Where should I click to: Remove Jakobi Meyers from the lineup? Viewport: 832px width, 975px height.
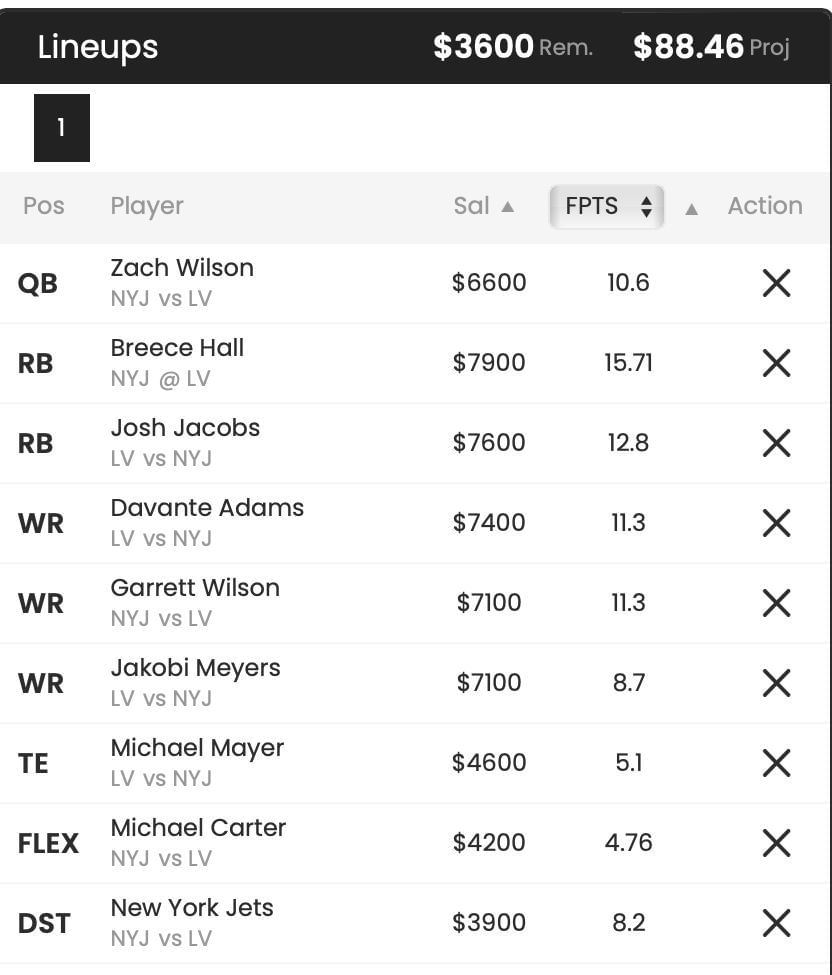(776, 683)
